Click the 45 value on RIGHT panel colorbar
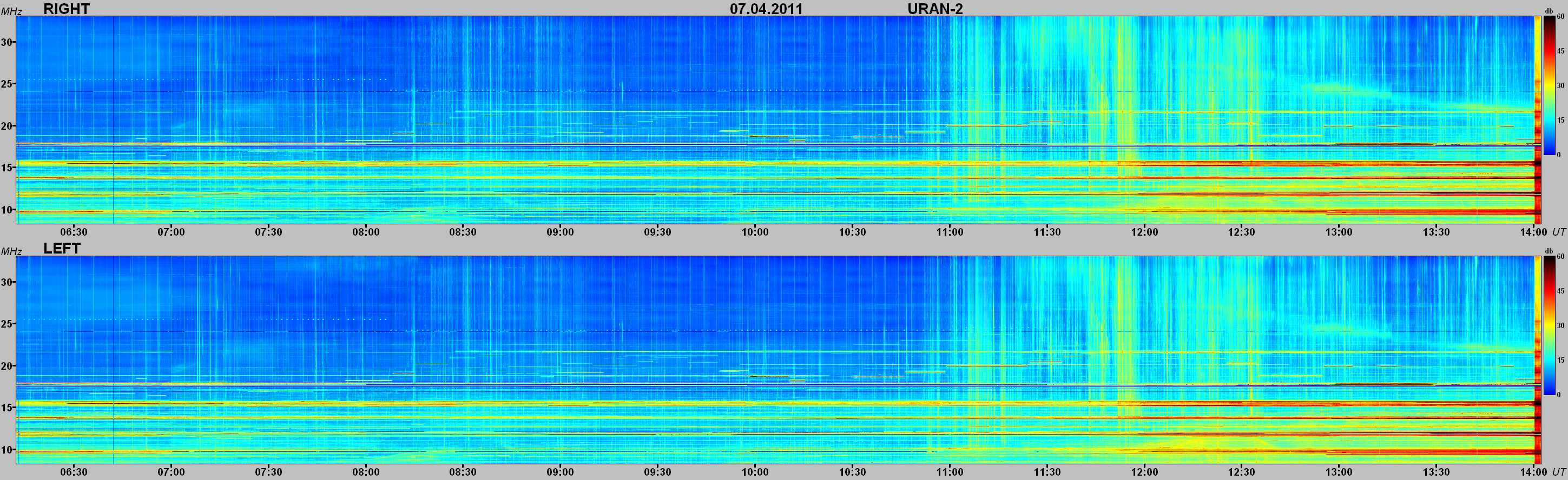1568x480 pixels. 1560,51
